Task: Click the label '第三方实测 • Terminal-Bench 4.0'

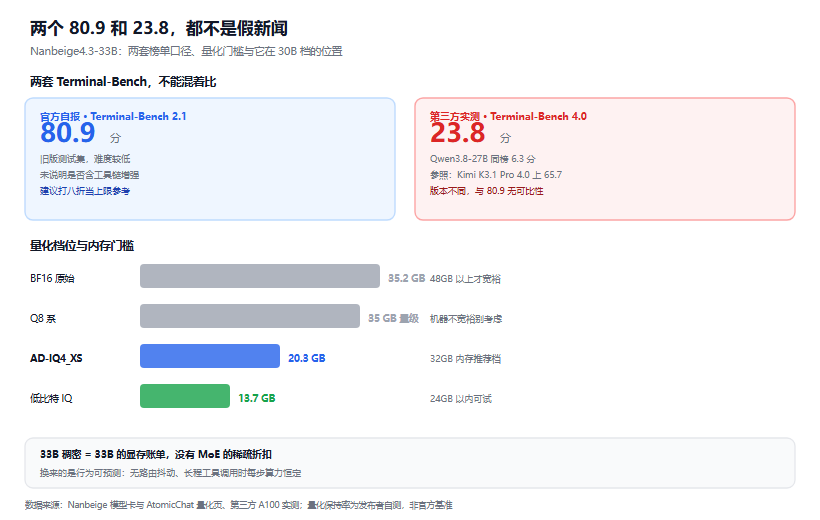Action: point(508,116)
